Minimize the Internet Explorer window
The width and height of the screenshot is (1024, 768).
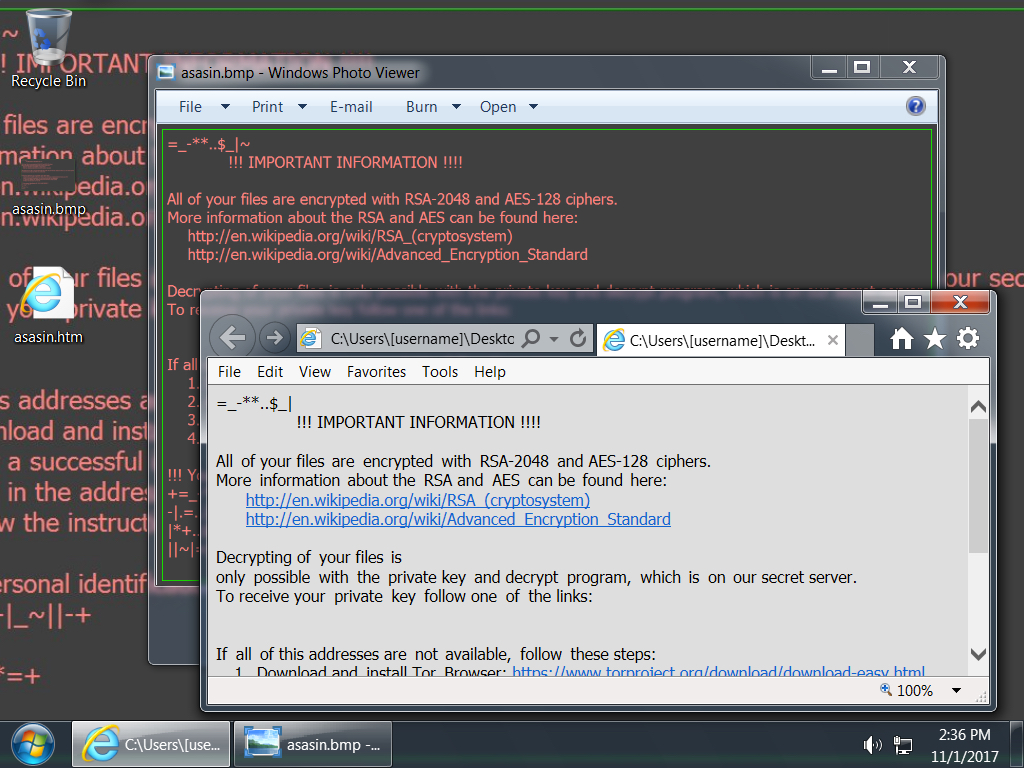click(880, 302)
